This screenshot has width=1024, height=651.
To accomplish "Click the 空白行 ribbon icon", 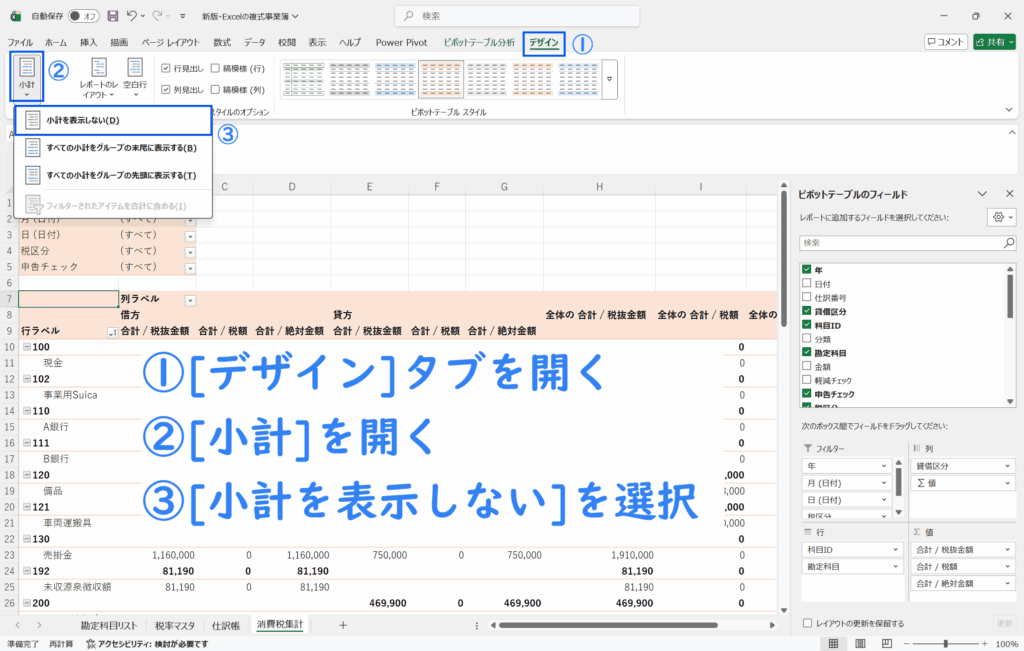I will click(135, 76).
